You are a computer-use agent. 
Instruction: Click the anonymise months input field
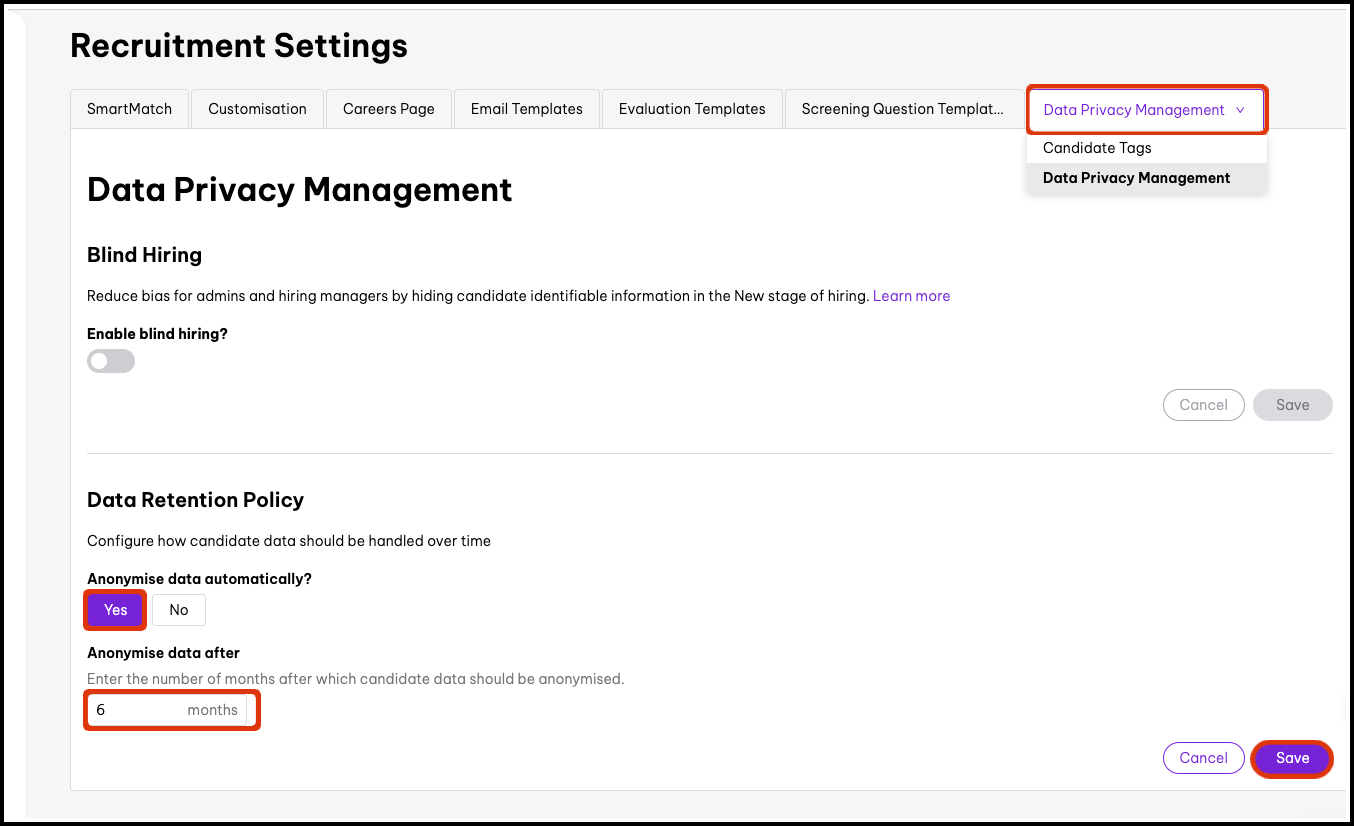[140, 710]
